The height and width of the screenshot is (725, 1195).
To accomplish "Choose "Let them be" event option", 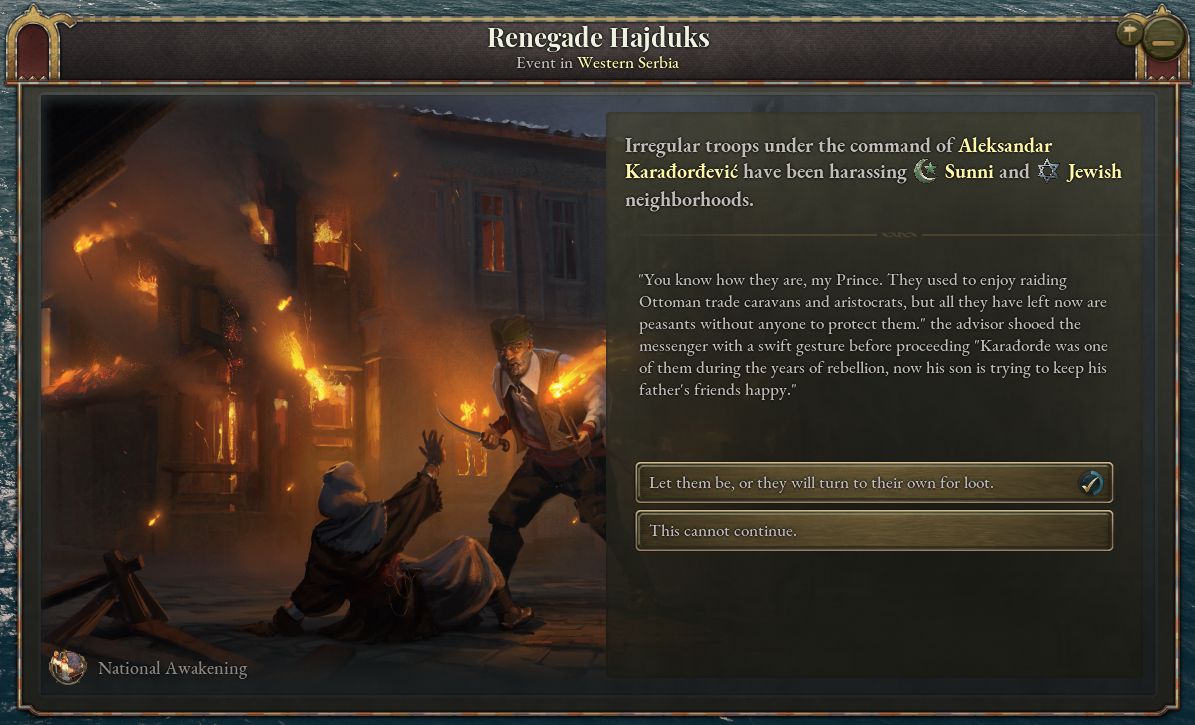I will (x=874, y=483).
